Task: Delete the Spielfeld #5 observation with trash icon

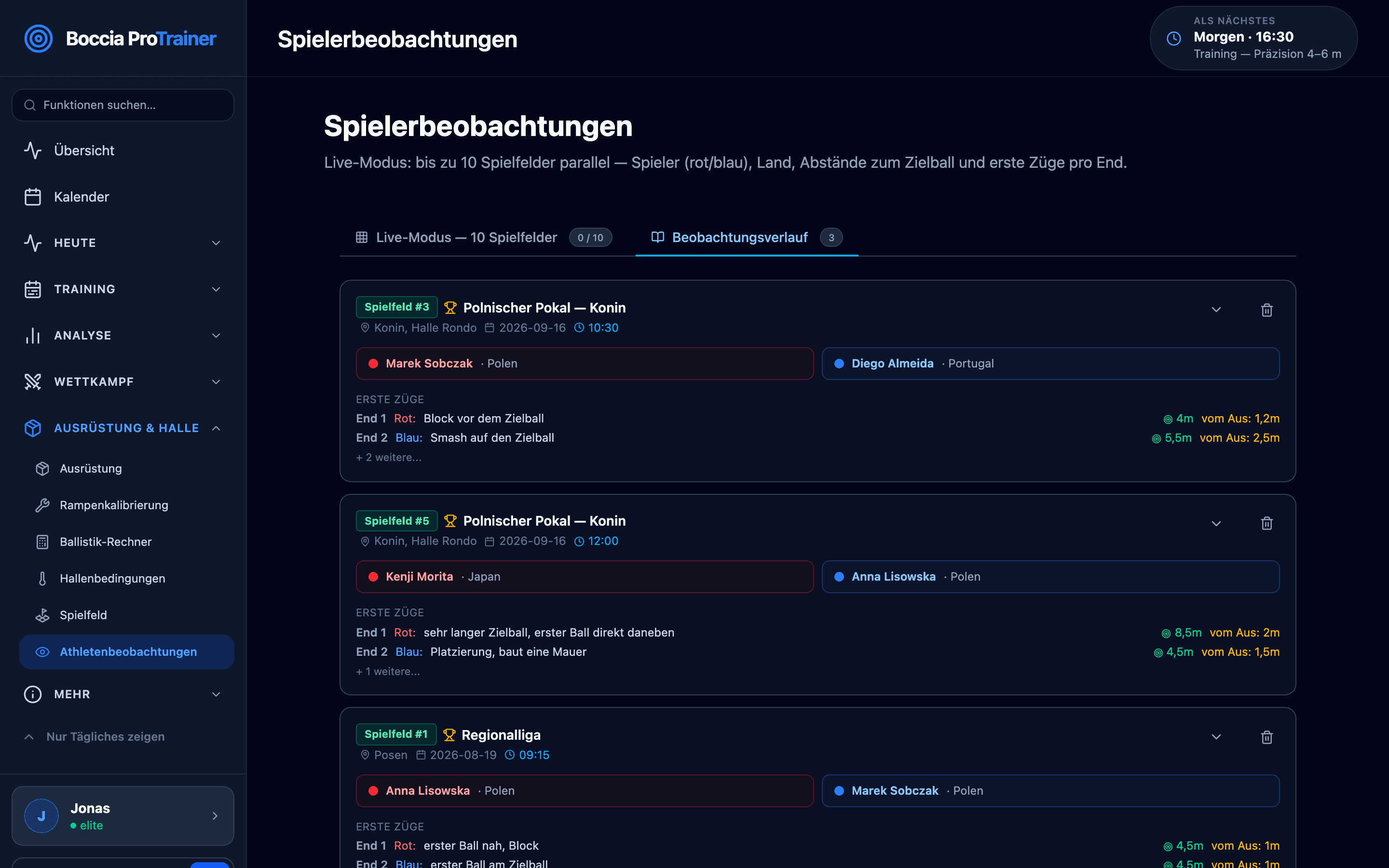Action: (x=1267, y=523)
